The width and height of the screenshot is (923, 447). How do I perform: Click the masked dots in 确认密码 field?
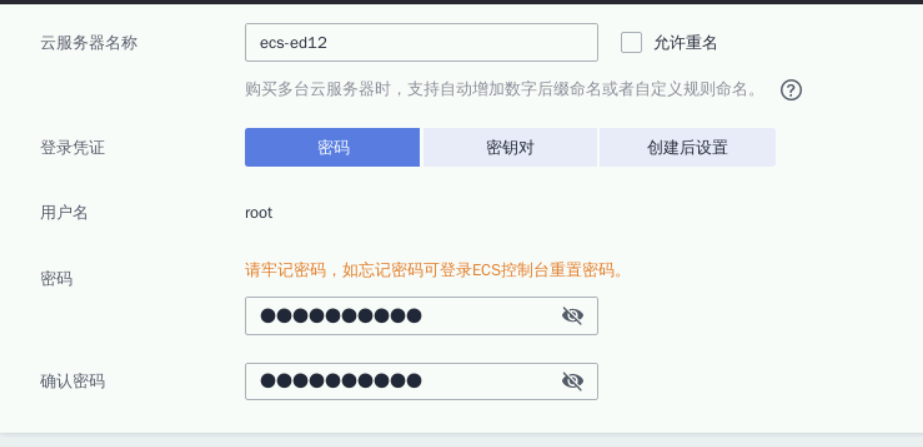340,381
